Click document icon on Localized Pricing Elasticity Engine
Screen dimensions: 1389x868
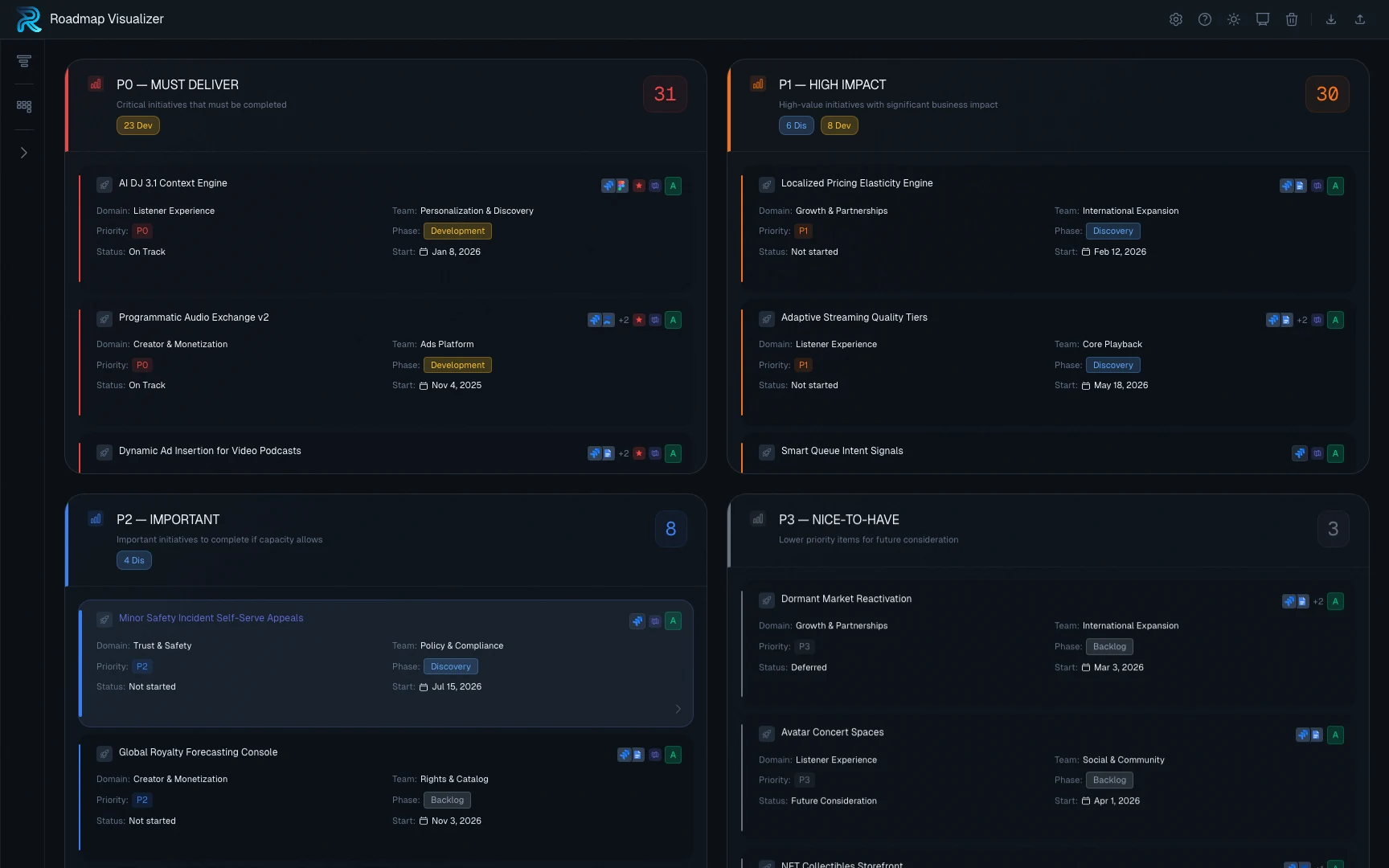(x=1301, y=186)
